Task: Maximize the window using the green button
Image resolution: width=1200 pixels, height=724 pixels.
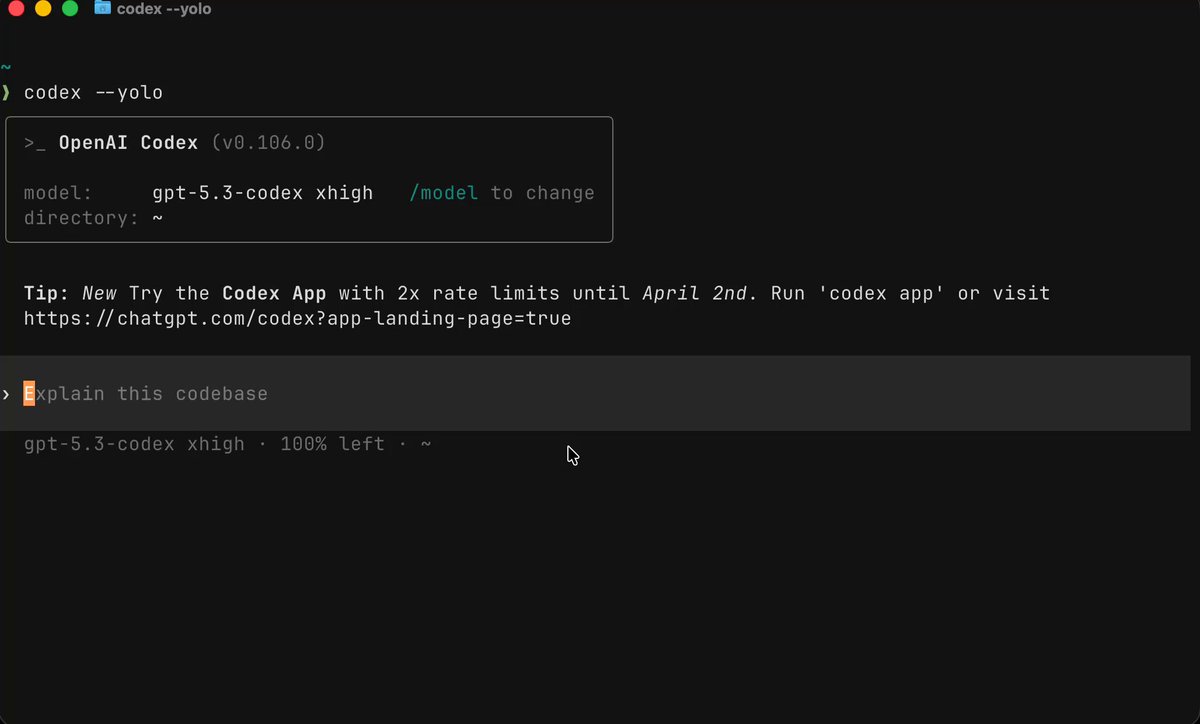Action: tap(70, 9)
